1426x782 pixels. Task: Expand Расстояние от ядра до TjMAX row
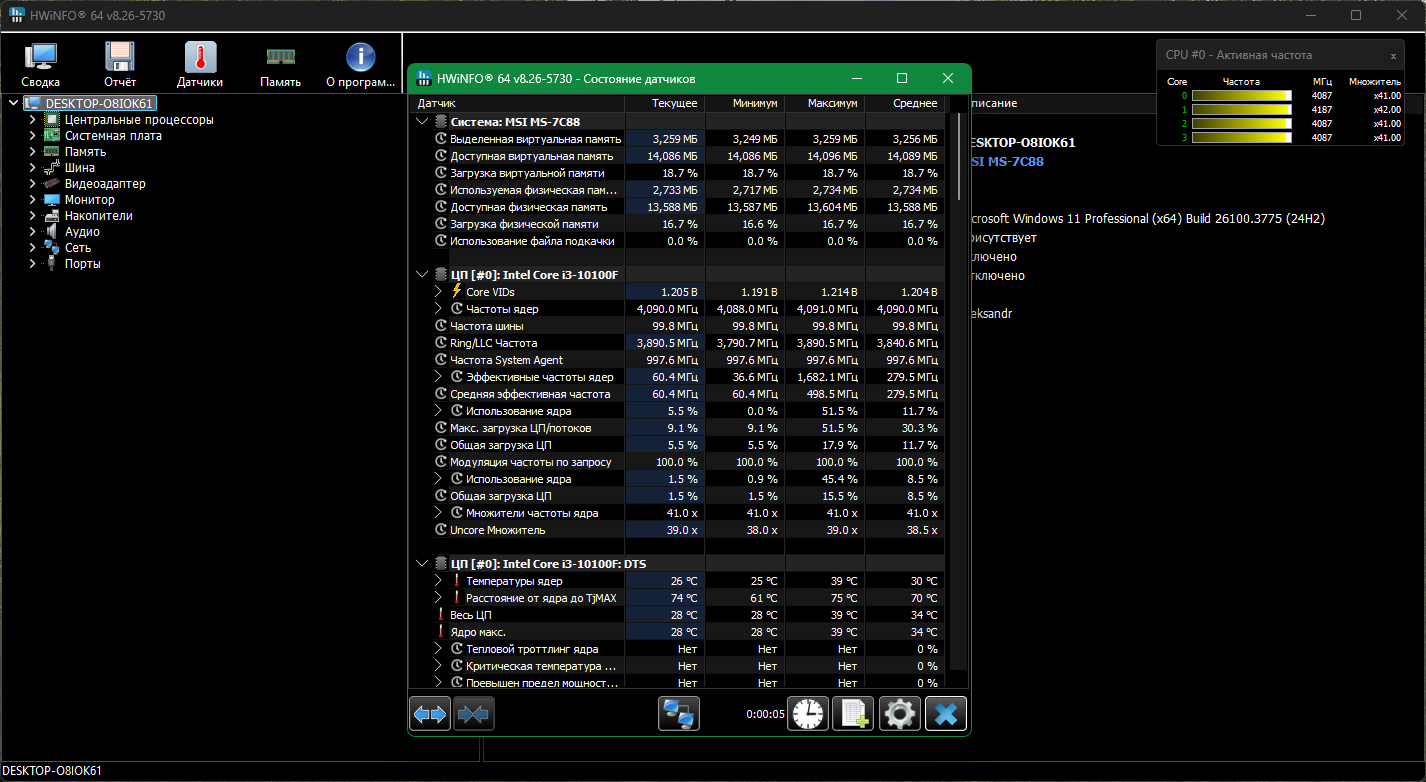coord(438,598)
